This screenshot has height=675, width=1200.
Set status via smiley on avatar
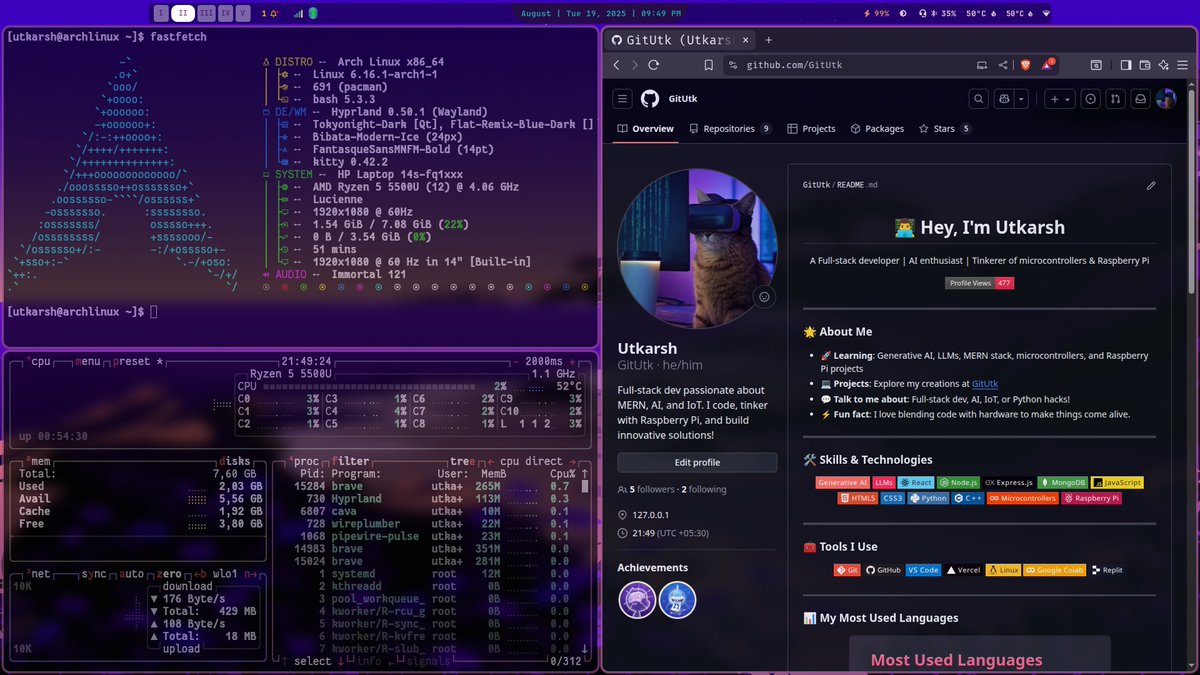pyautogui.click(x=765, y=296)
